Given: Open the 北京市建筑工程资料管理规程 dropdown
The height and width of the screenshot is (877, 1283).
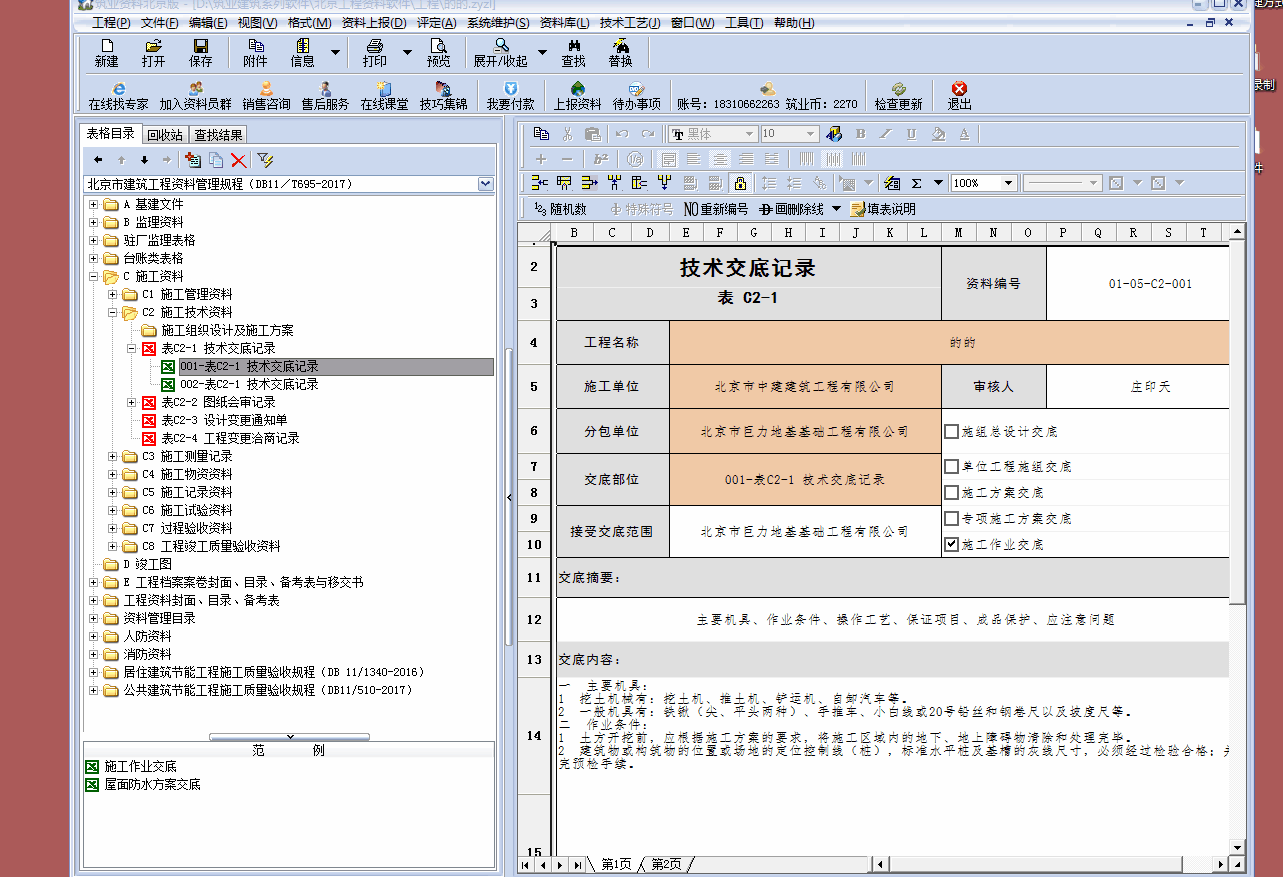Looking at the screenshot, I should click(x=486, y=184).
